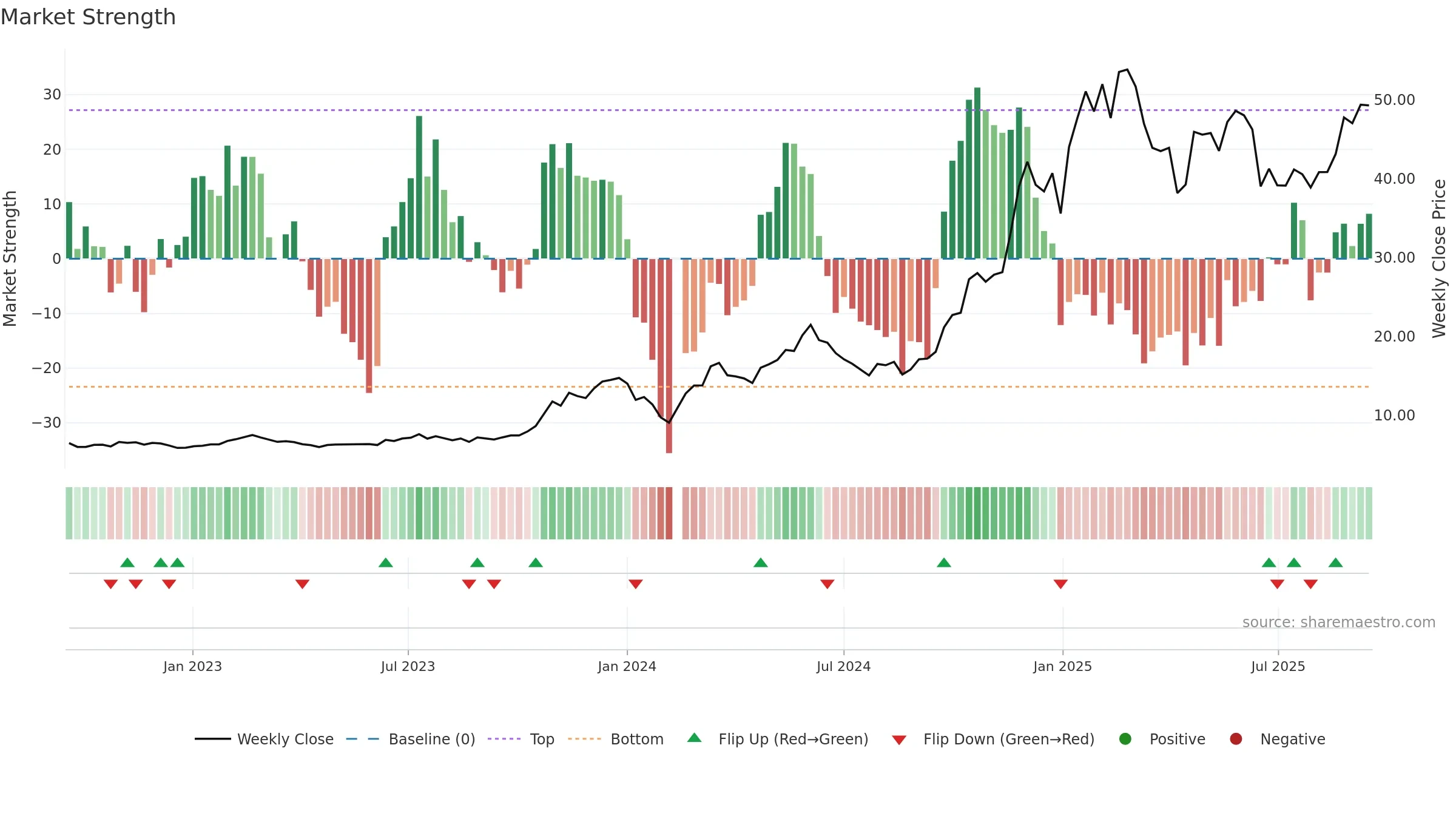Screen dimensions: 1456x819
Task: Toggle the Positive legend entry
Action: pyautogui.click(x=1162, y=739)
